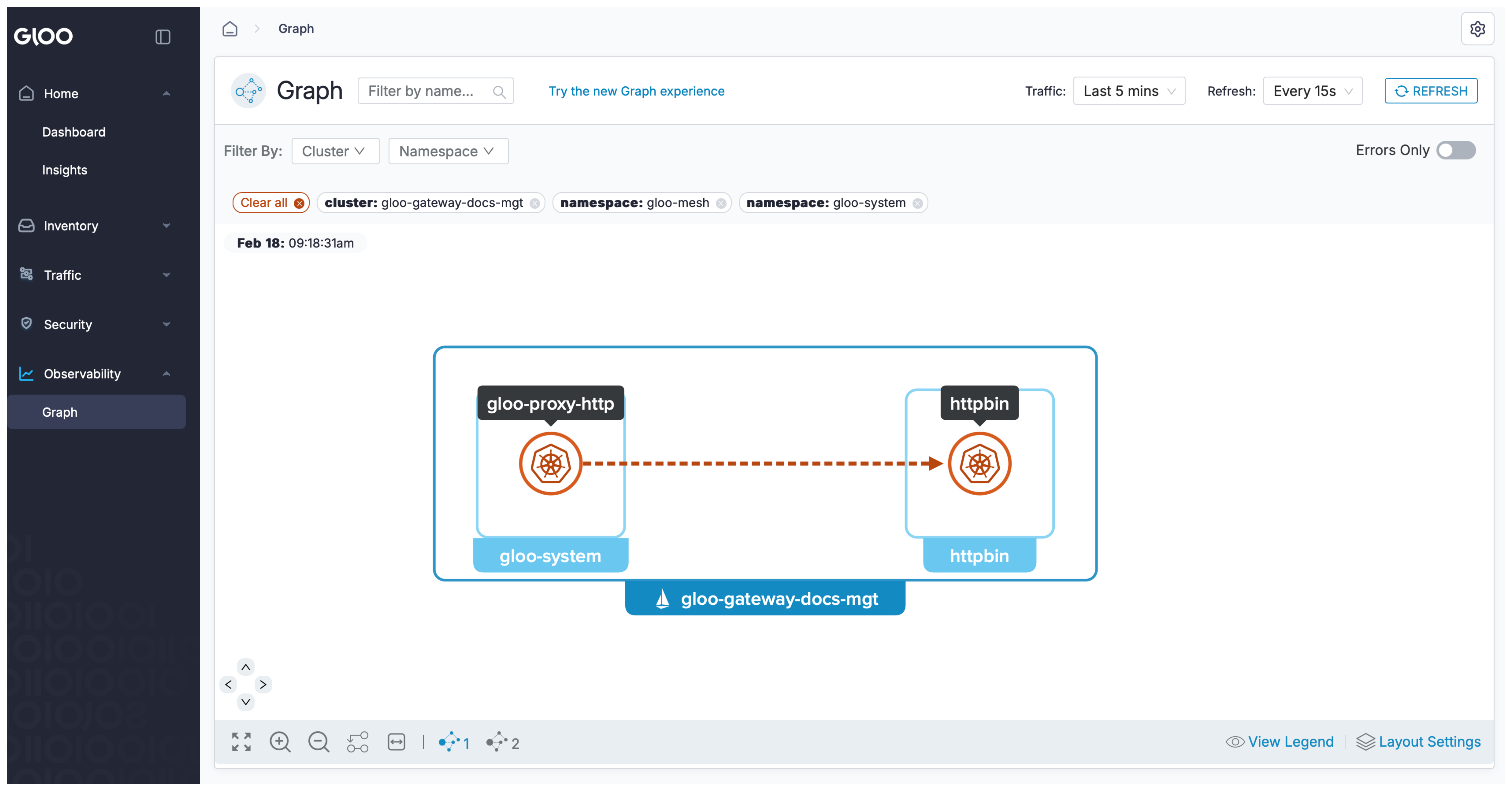The image size is (1512, 791).
Task: Remove the namespace gloo-mesh filter chip
Action: coord(721,204)
